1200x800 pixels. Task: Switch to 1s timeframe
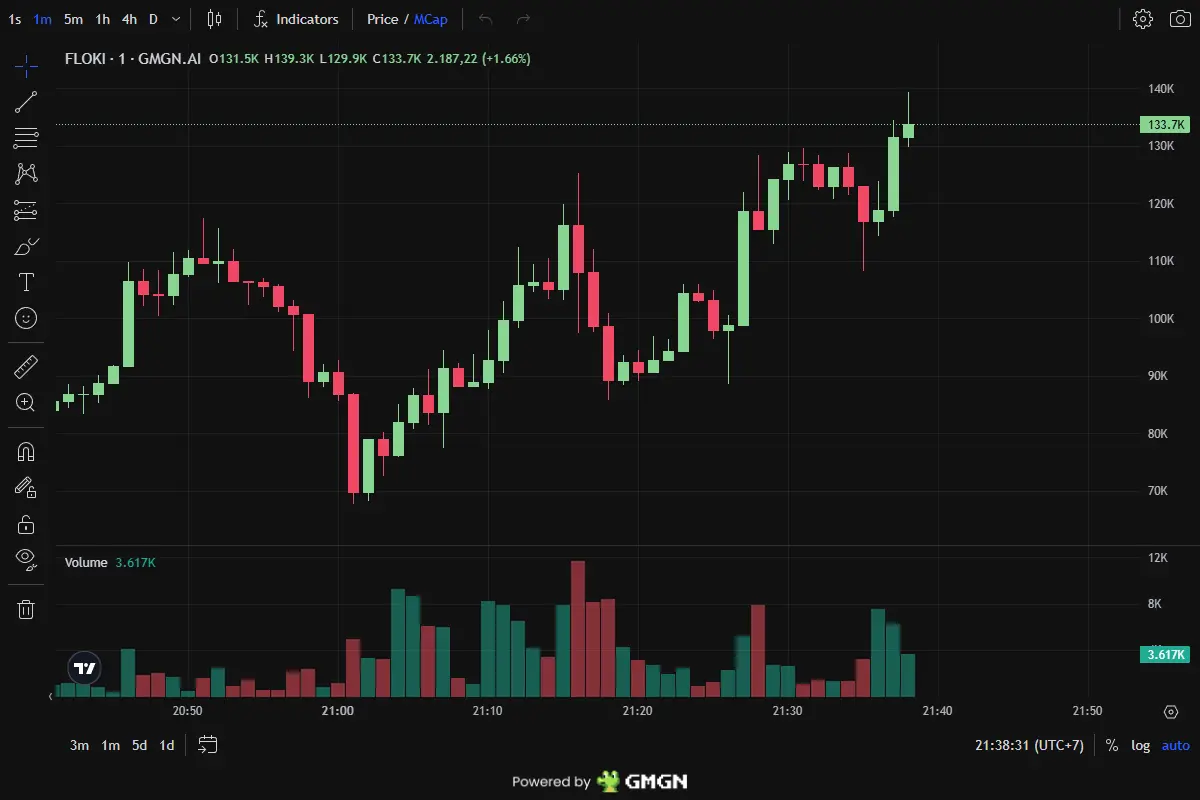pyautogui.click(x=14, y=19)
